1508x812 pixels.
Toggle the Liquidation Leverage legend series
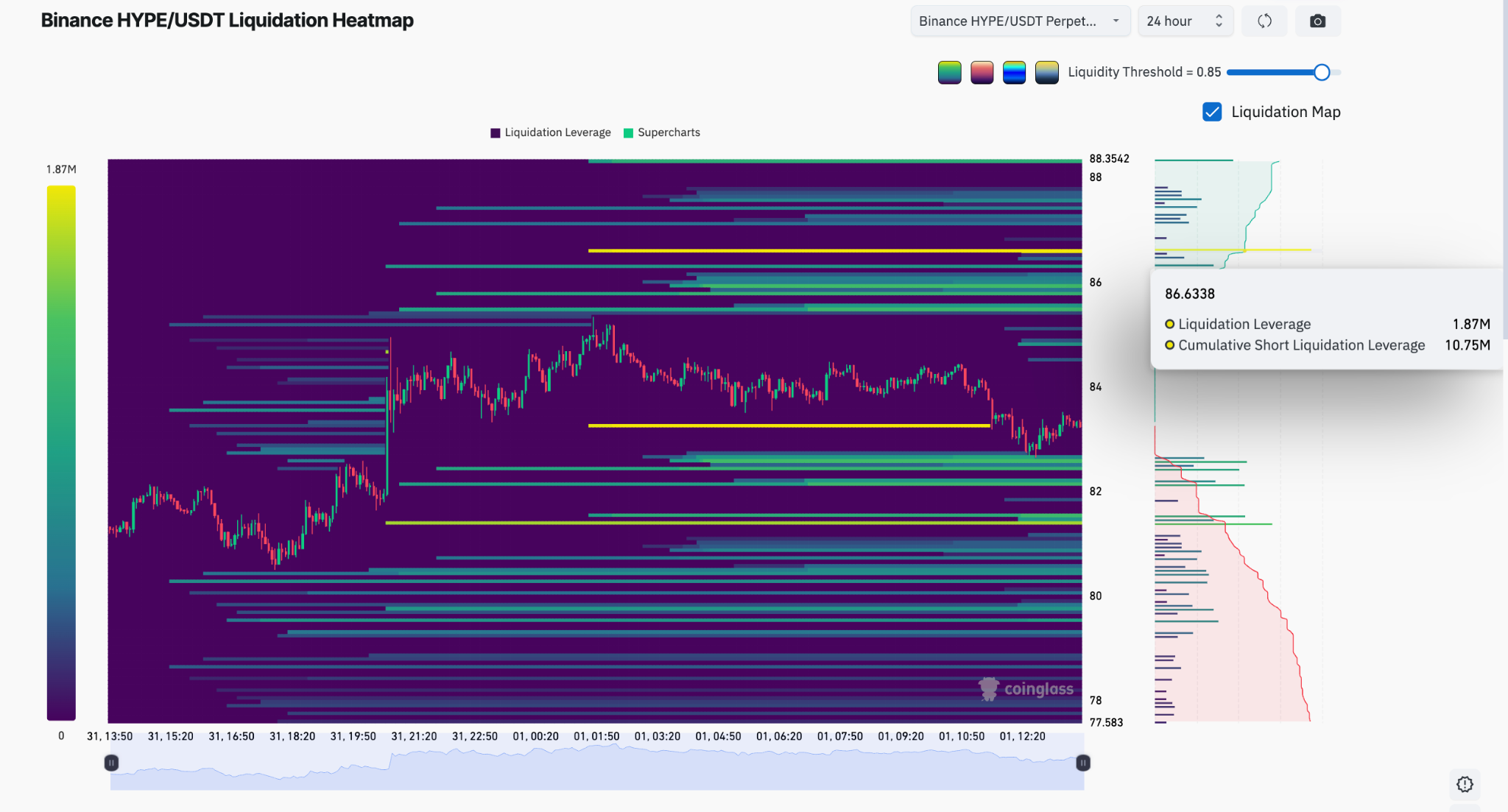(x=551, y=133)
